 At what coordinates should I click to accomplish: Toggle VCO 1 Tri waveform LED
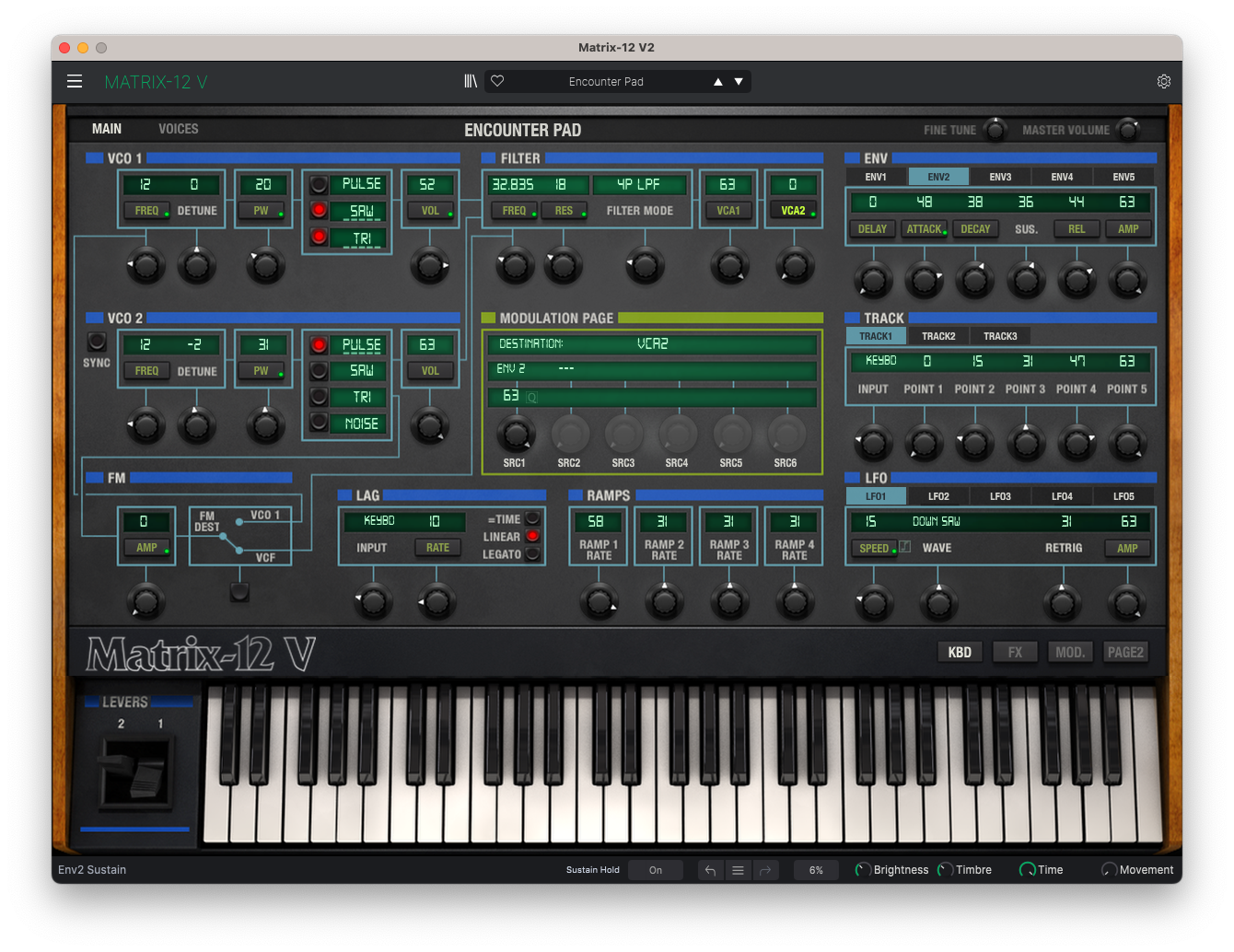319,238
